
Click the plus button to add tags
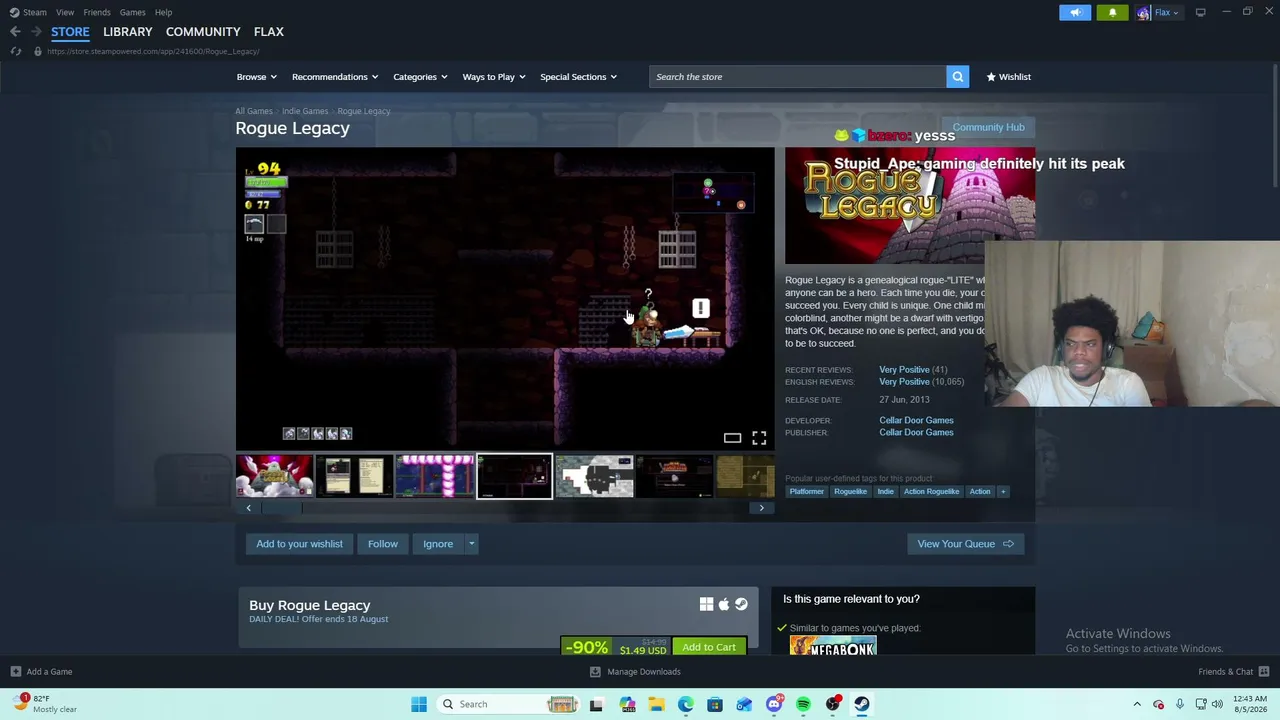(1003, 492)
